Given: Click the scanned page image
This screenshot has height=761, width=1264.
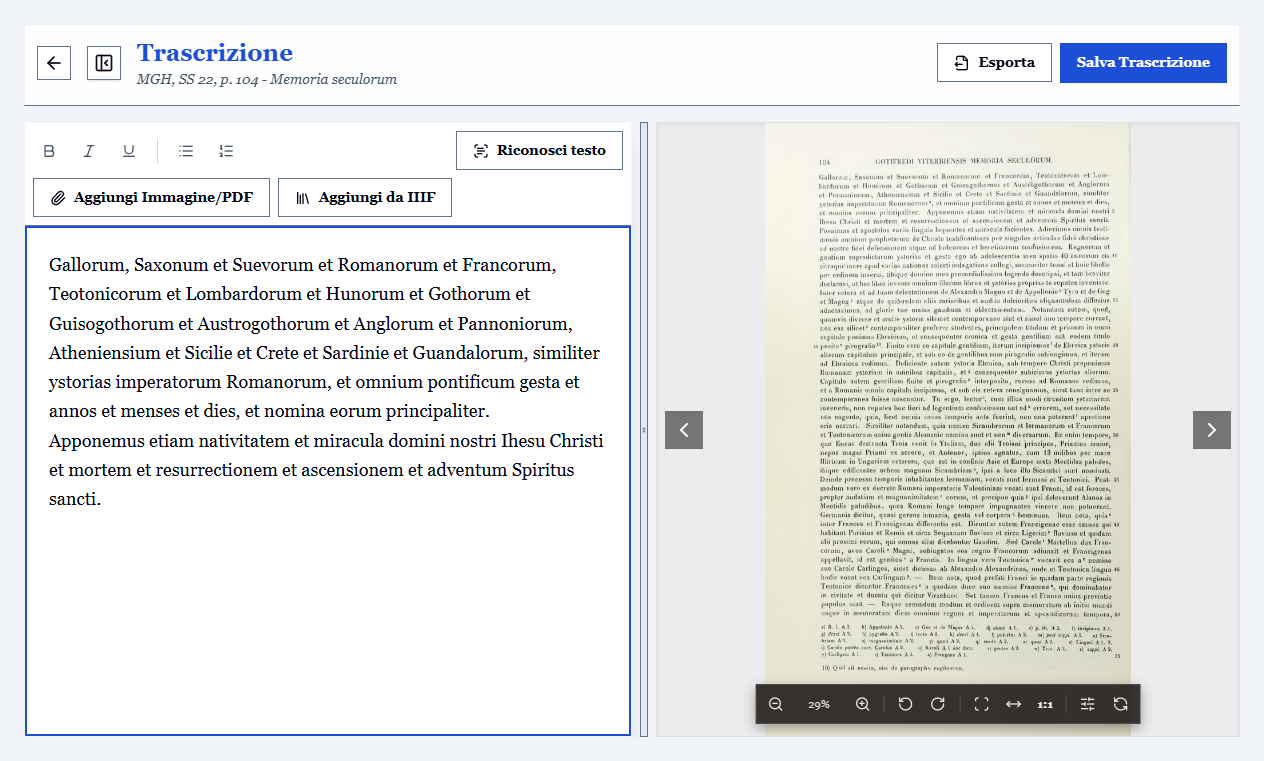Looking at the screenshot, I should pyautogui.click(x=947, y=430).
